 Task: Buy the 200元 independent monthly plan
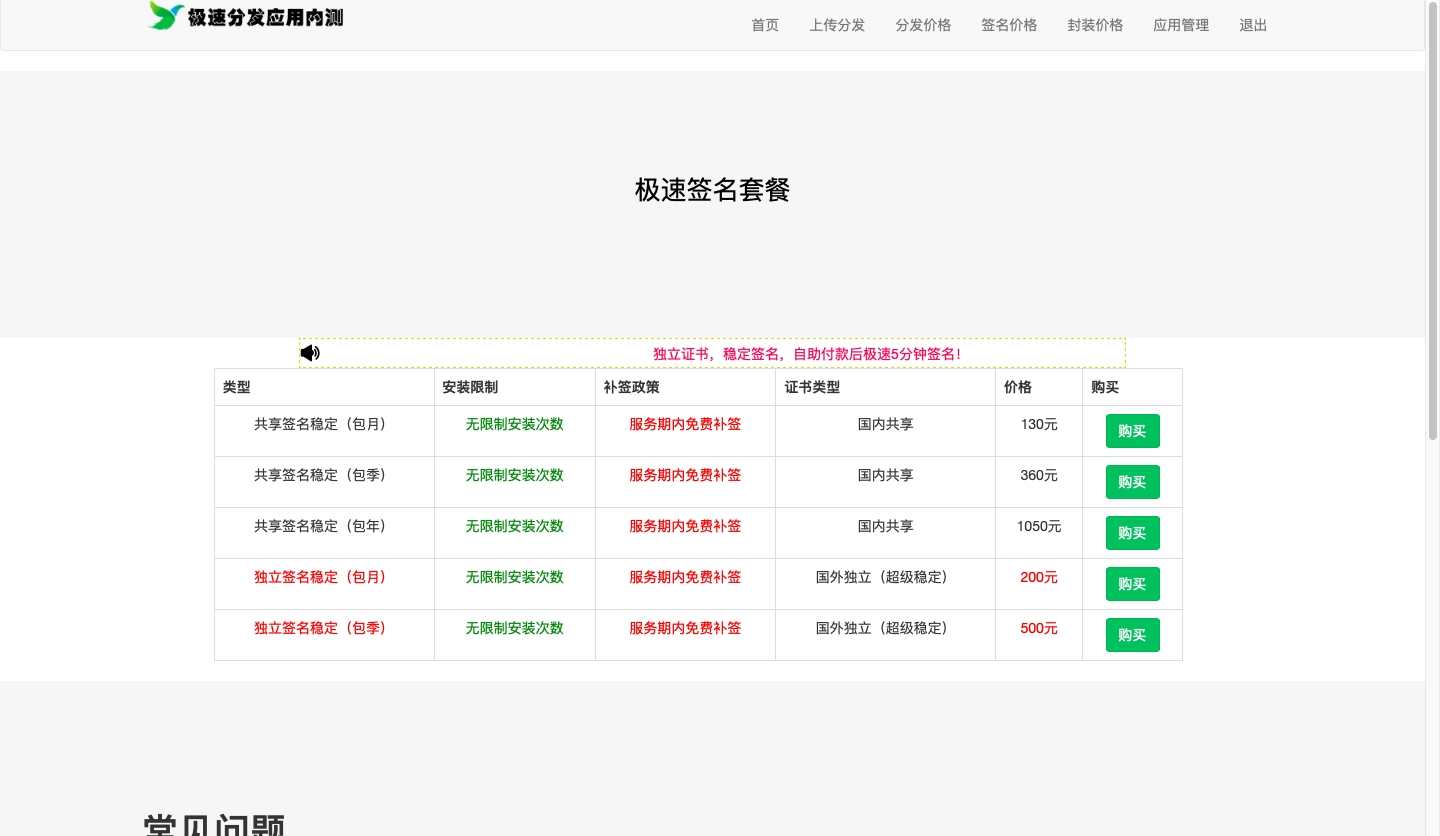(1132, 584)
